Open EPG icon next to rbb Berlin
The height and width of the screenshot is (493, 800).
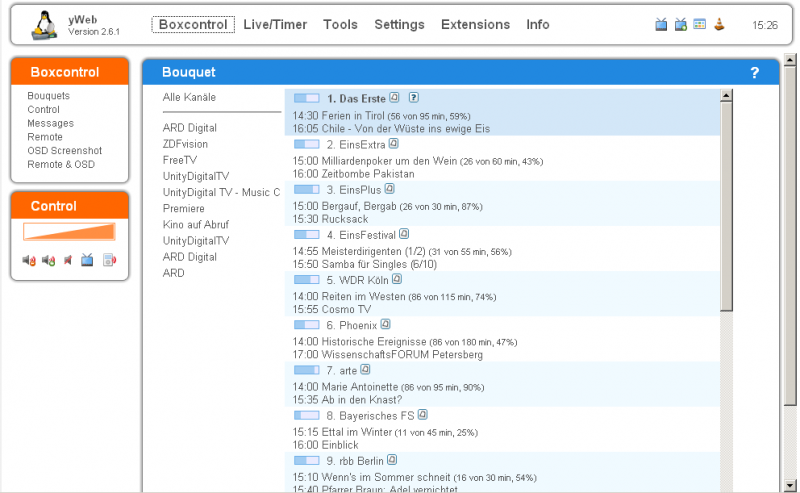pos(392,460)
